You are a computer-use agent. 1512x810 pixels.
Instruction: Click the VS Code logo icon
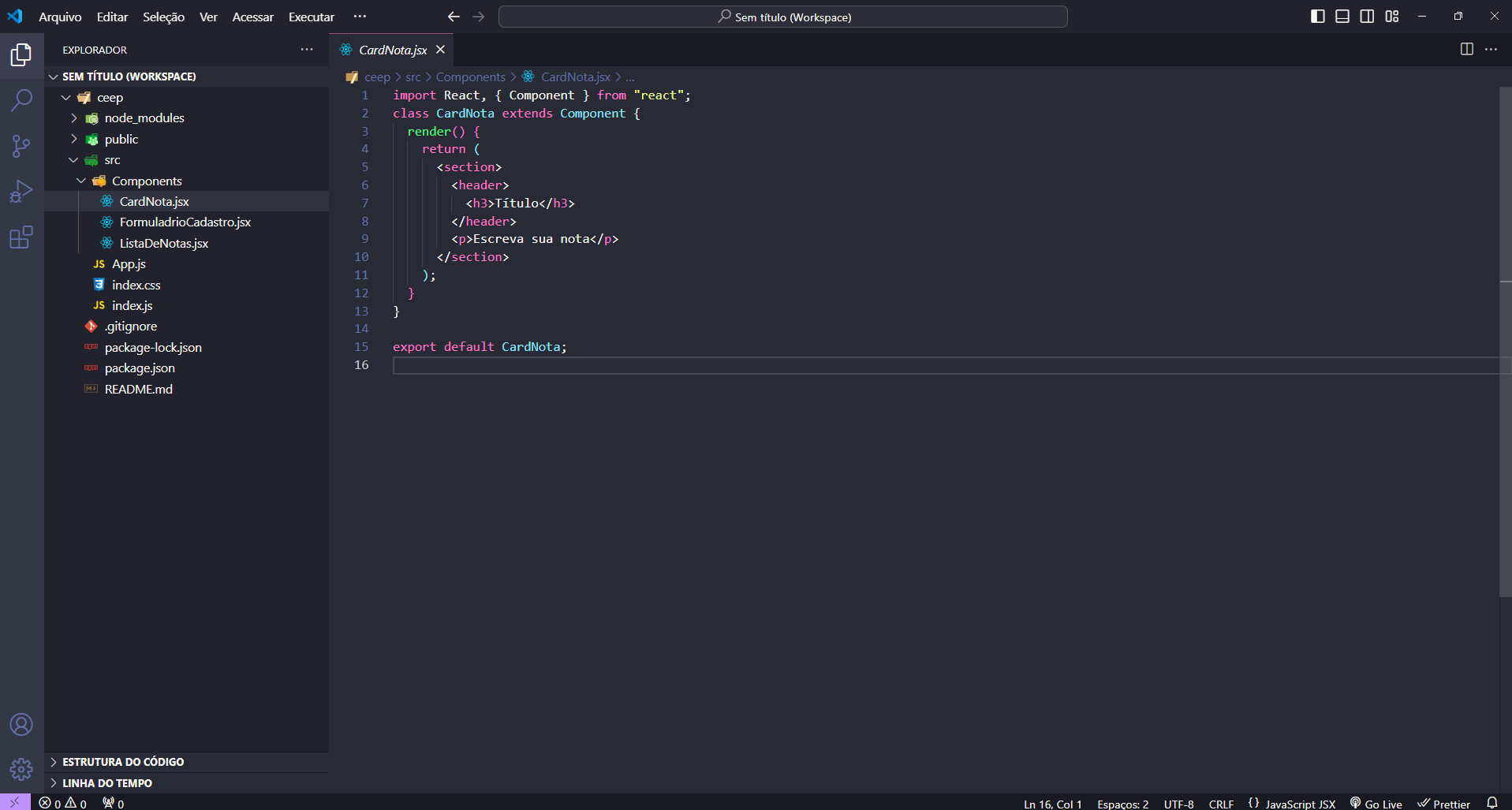[15, 16]
